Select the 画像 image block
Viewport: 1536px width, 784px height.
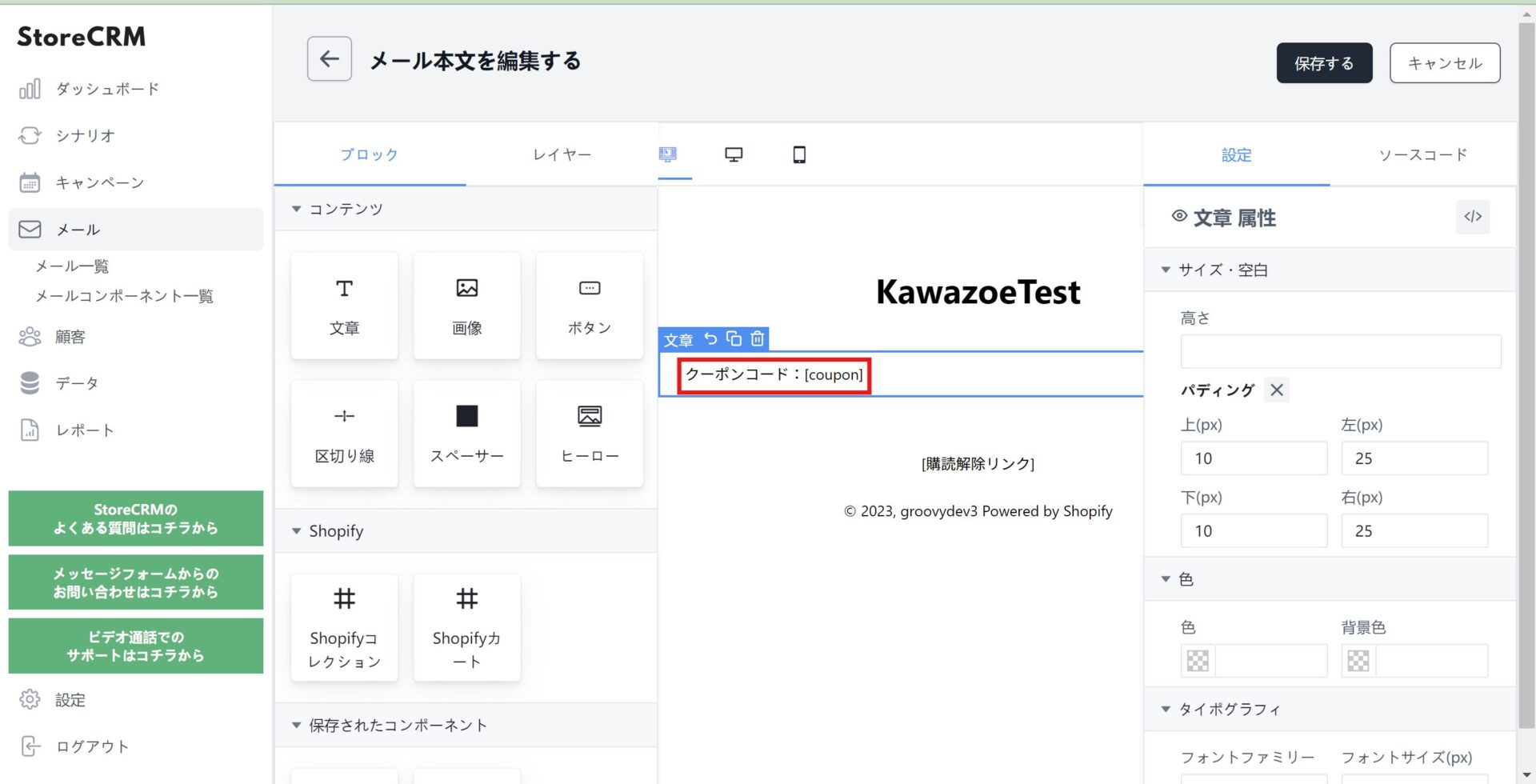466,306
